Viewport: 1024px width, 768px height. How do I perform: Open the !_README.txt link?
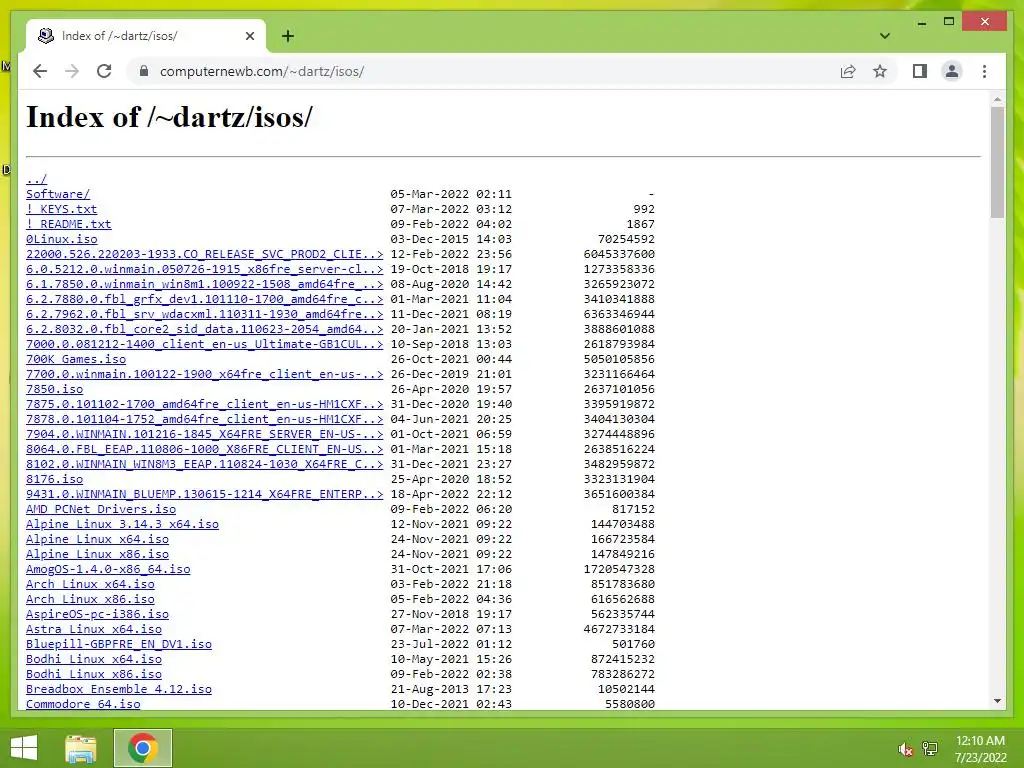coord(69,224)
